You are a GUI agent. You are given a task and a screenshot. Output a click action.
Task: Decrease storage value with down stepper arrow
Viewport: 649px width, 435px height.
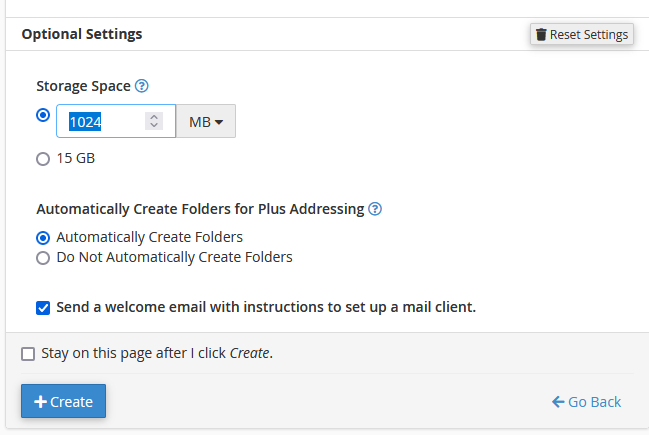[154, 126]
